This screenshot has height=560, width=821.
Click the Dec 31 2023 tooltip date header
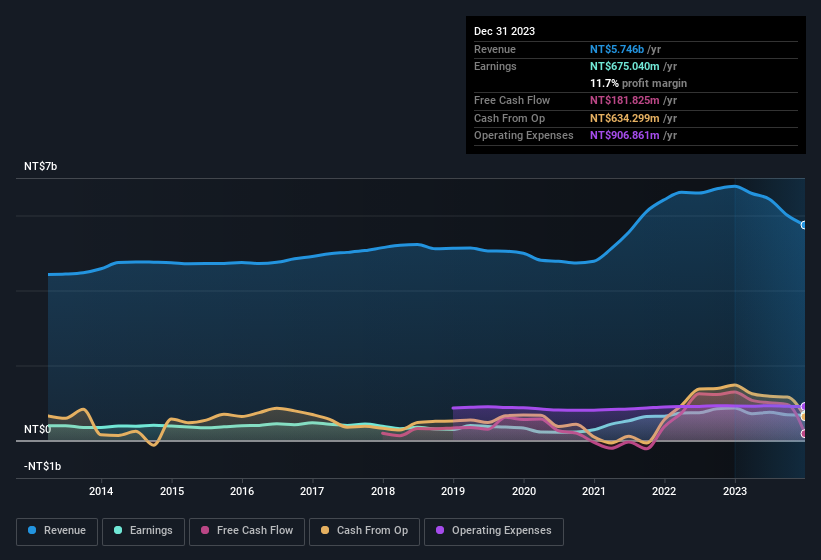504,31
